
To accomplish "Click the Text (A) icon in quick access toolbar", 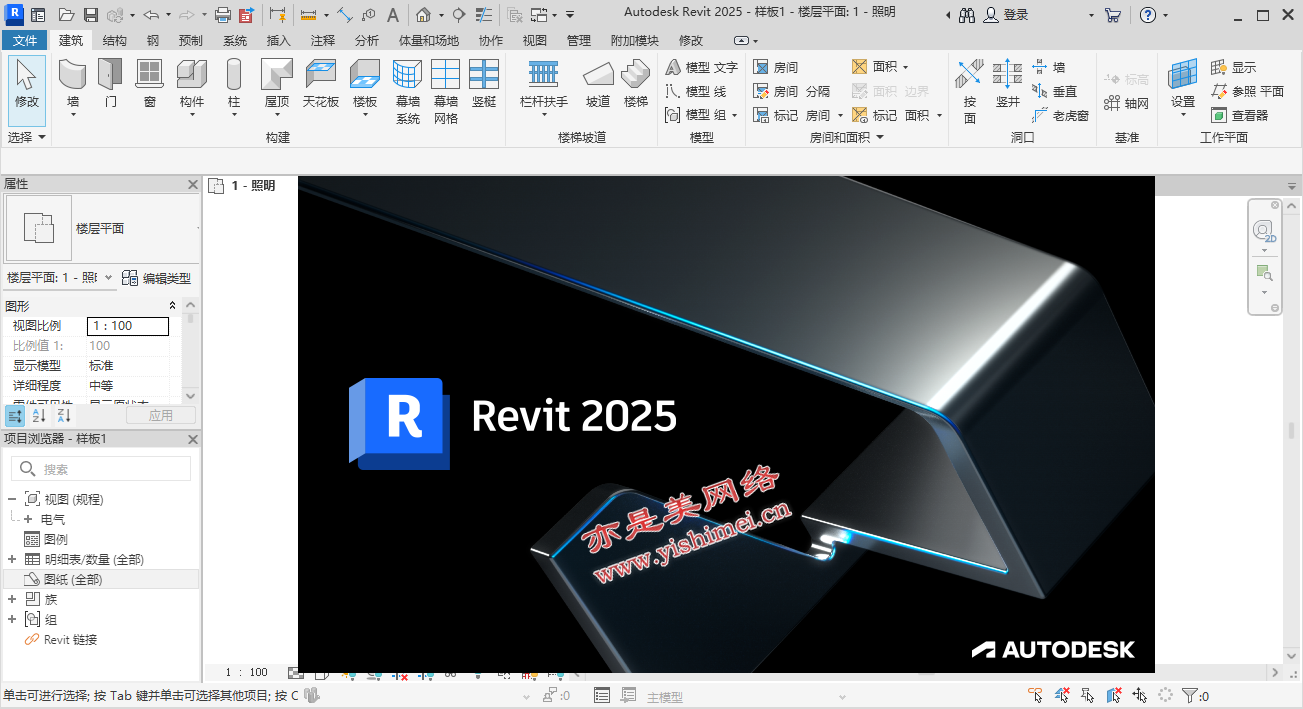I will coord(393,15).
